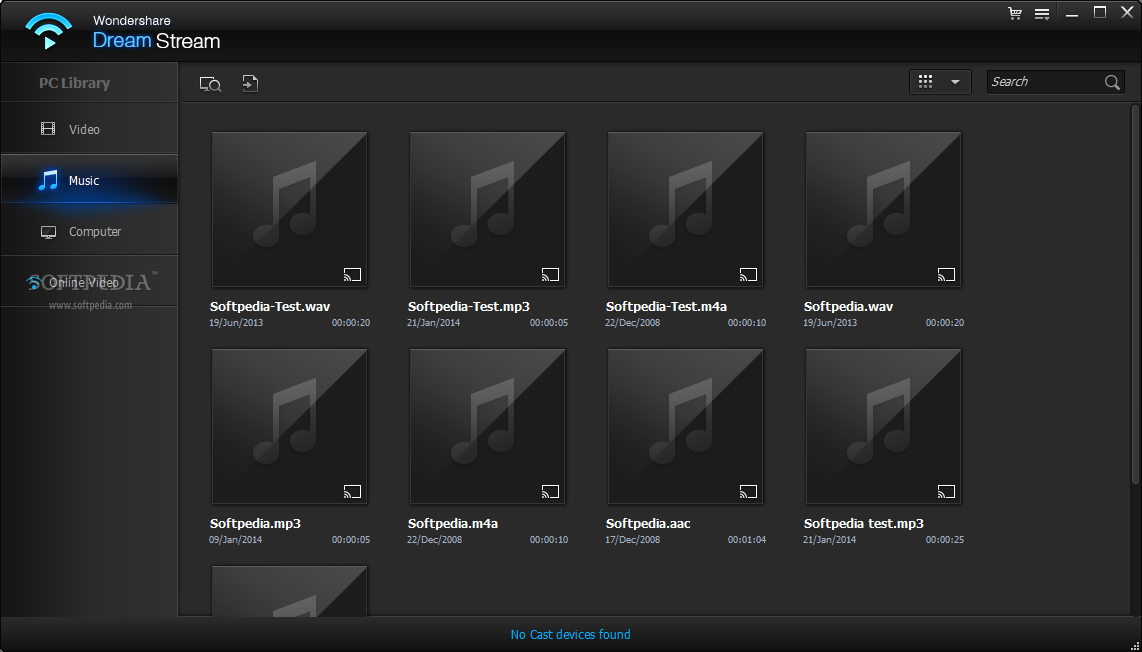
Task: Select the Music library section
Action: click(89, 180)
